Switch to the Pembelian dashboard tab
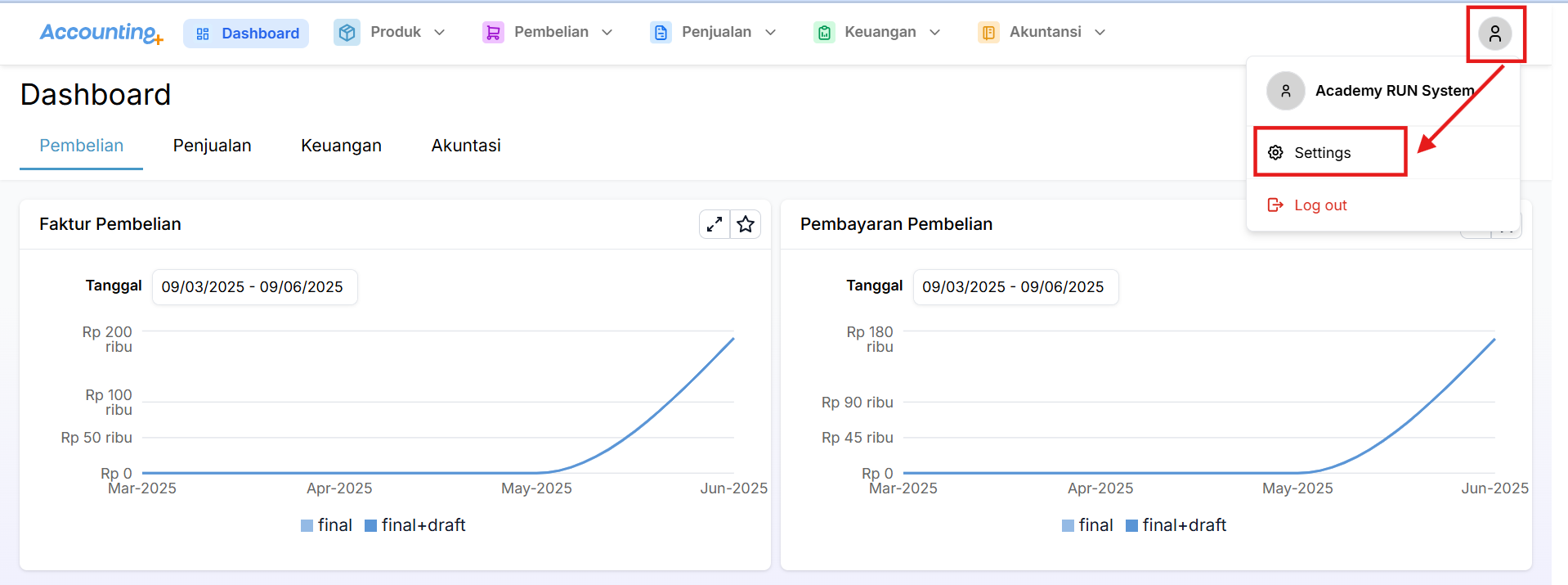 tap(82, 146)
